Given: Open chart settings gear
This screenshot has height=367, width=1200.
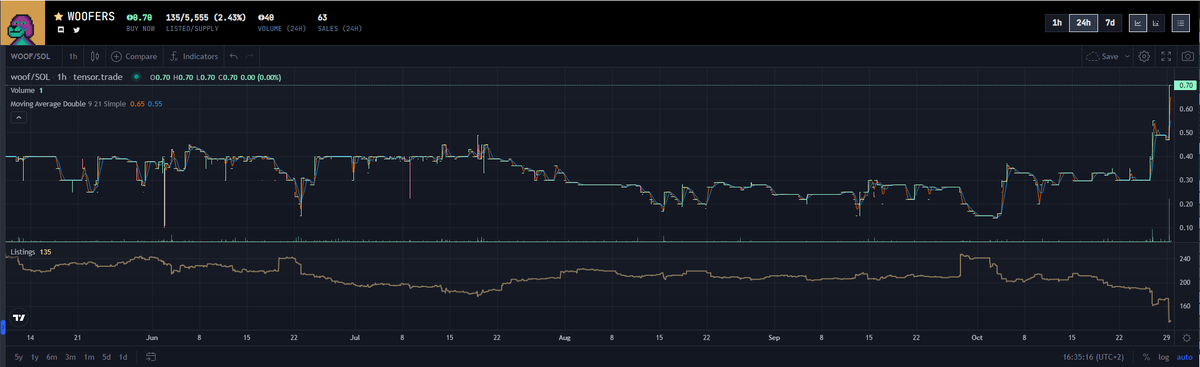Looking at the screenshot, I should click(x=1145, y=57).
